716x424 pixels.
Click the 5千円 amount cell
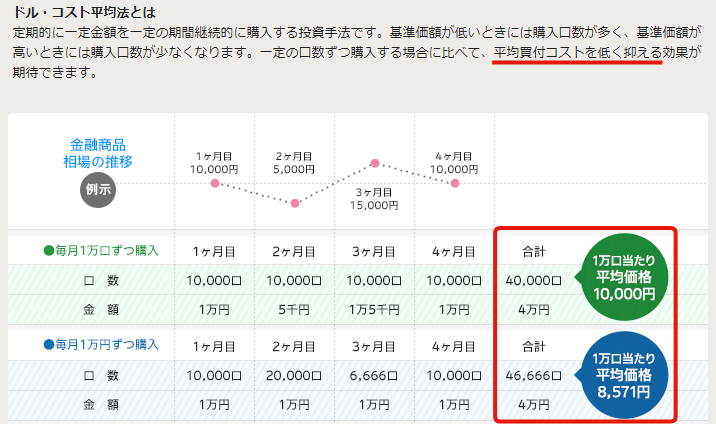[294, 310]
